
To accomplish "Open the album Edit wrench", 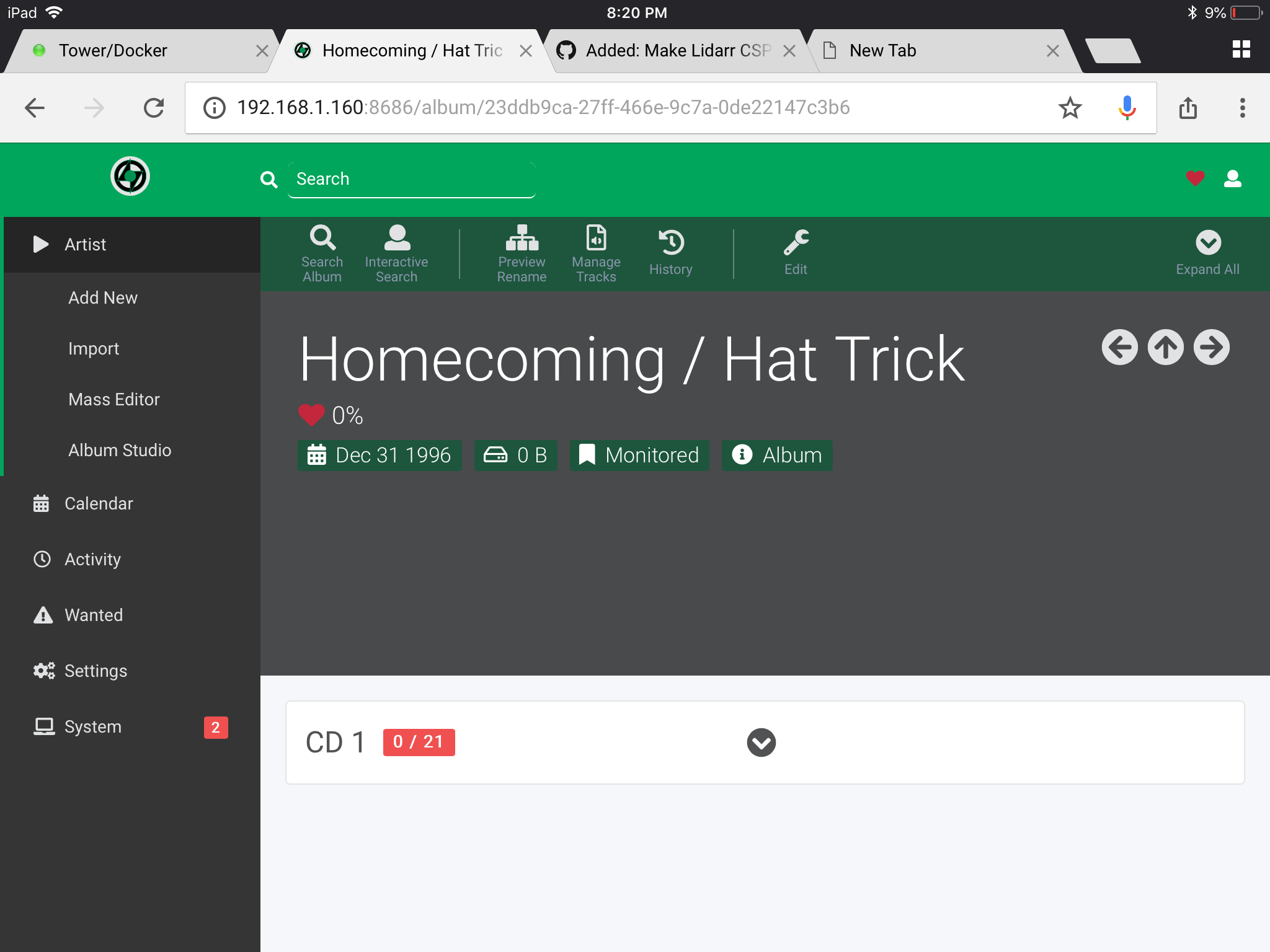I will click(x=795, y=251).
